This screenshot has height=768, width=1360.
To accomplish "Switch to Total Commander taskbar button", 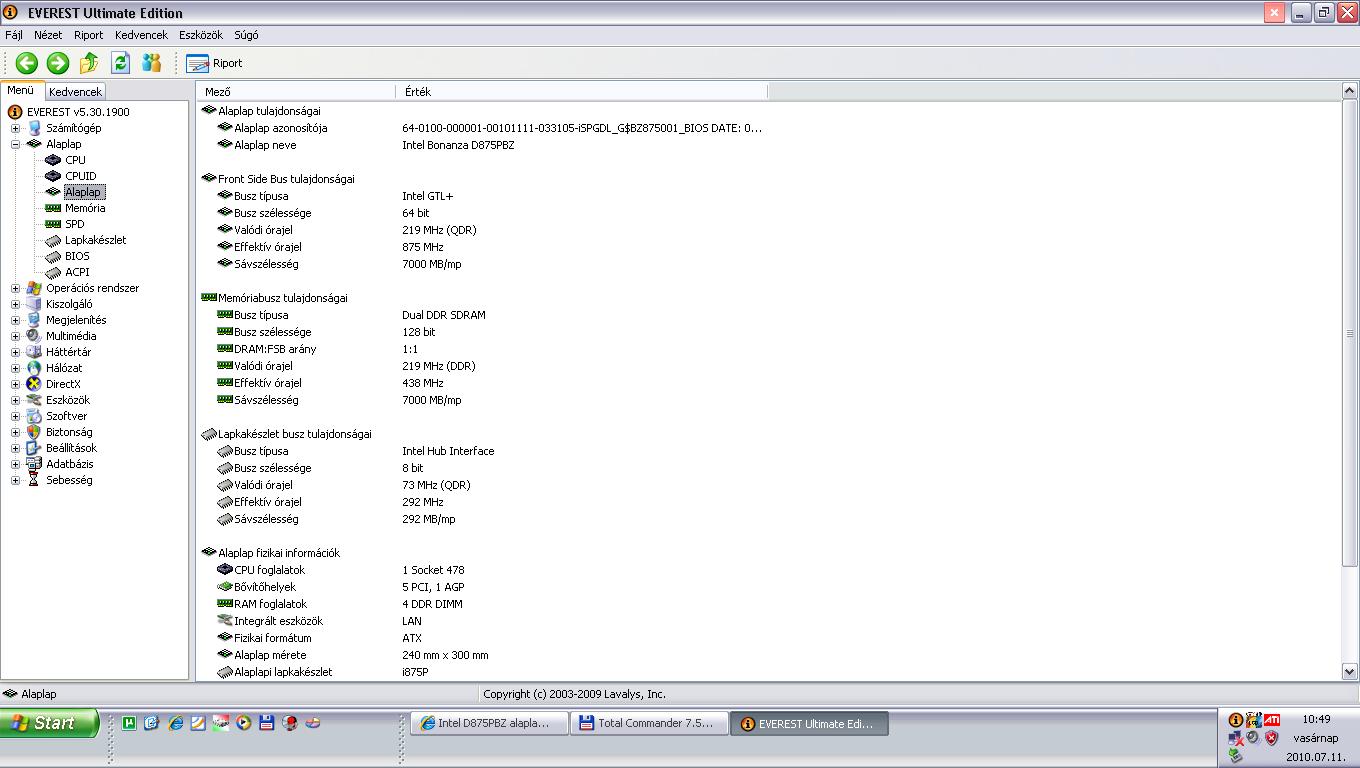I will point(649,723).
